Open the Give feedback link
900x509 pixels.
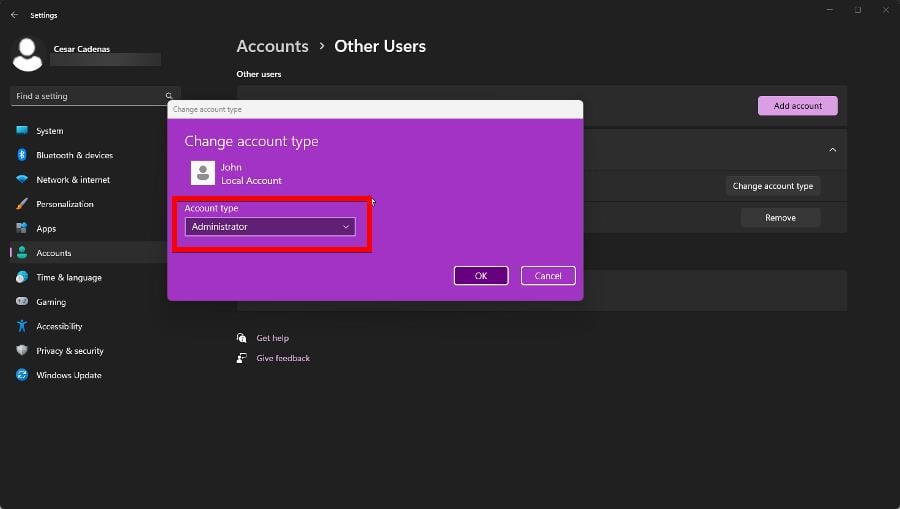point(283,358)
